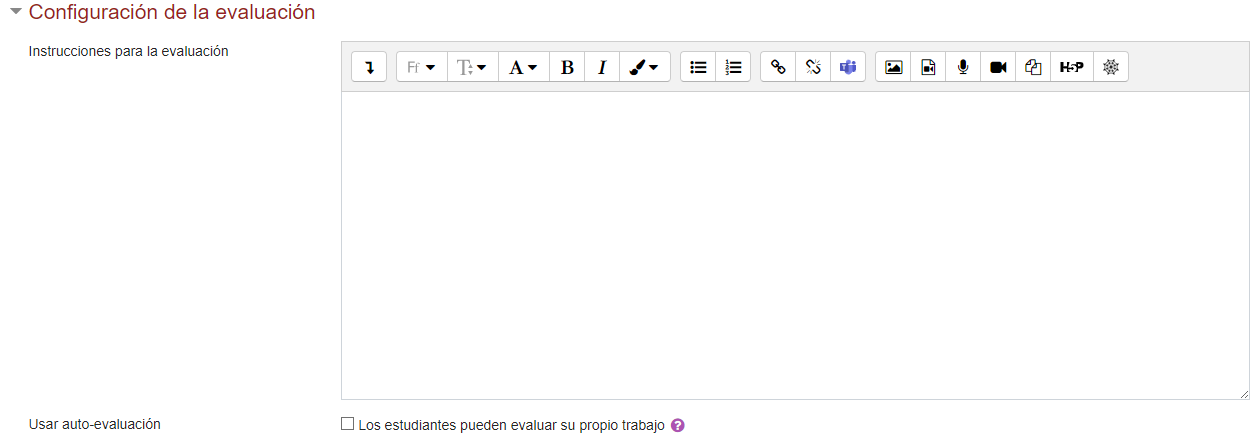The height and width of the screenshot is (442, 1256).
Task: Insert media file via the media icon
Action: click(x=928, y=67)
